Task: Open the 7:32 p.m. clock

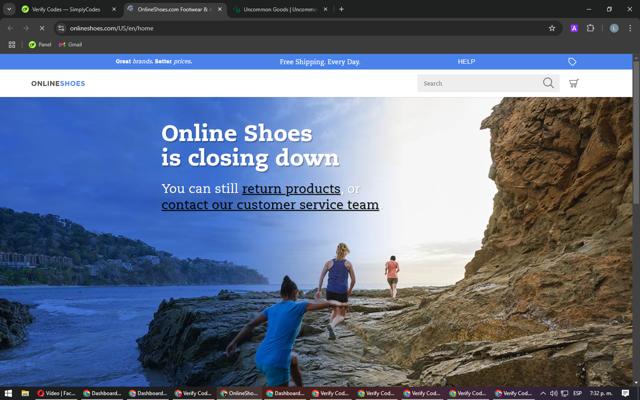Action: (x=601, y=393)
